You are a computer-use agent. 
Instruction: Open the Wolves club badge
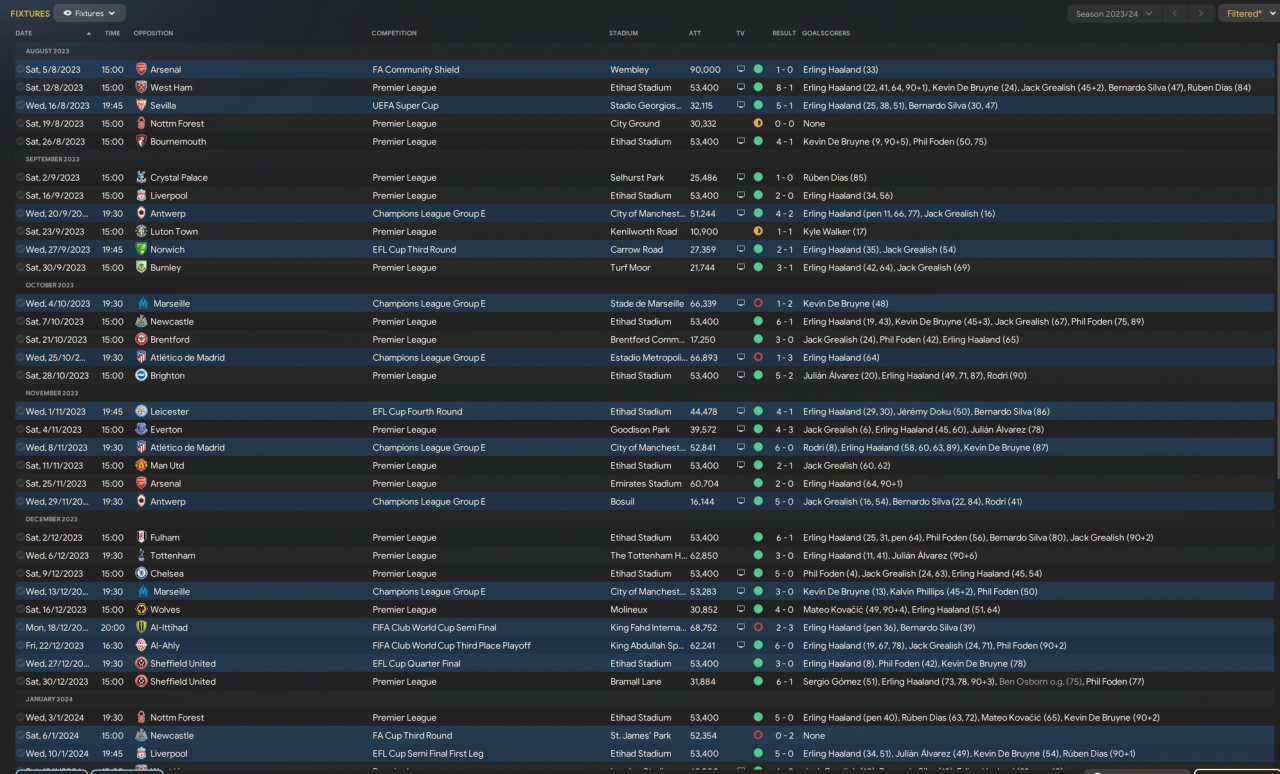coord(141,610)
